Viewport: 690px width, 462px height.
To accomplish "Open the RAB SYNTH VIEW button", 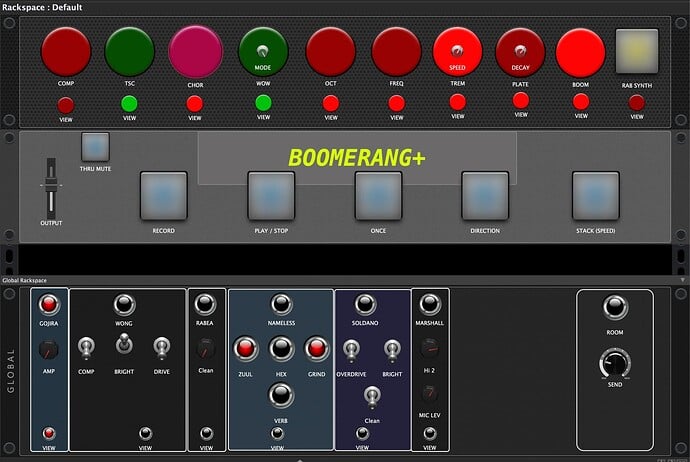I will (637, 103).
